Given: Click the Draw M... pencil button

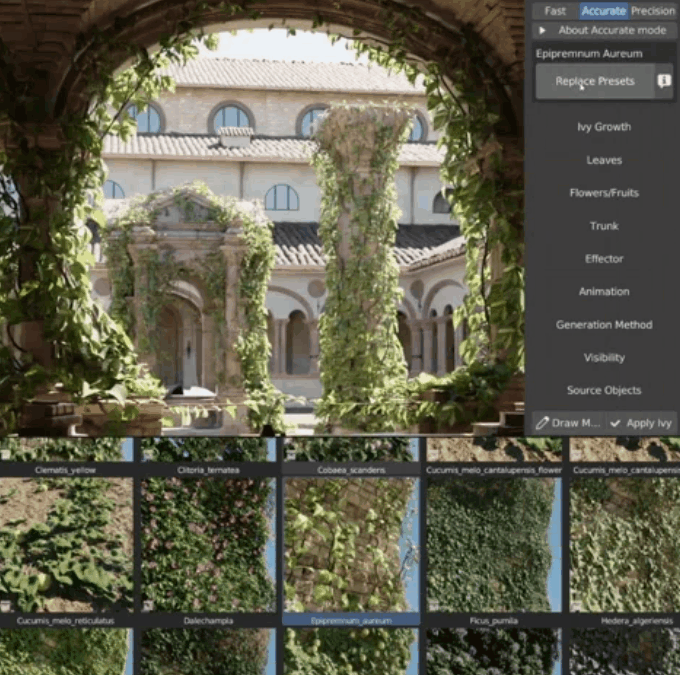Looking at the screenshot, I should (x=569, y=423).
